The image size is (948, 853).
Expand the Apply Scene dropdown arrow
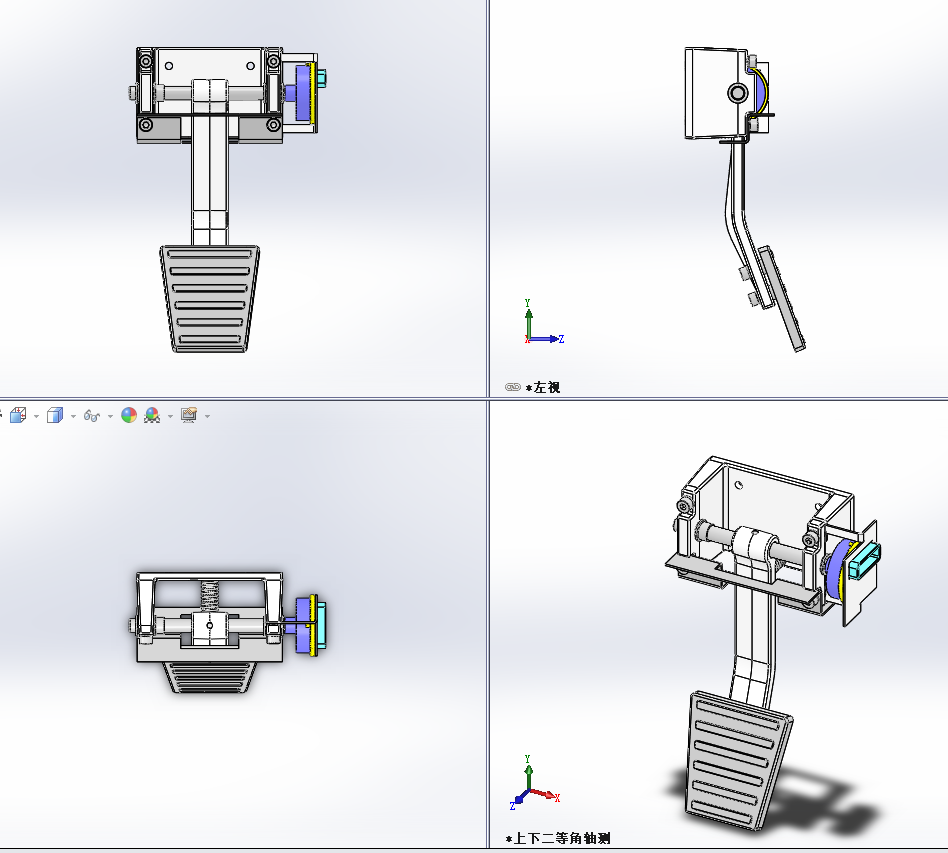[x=170, y=417]
